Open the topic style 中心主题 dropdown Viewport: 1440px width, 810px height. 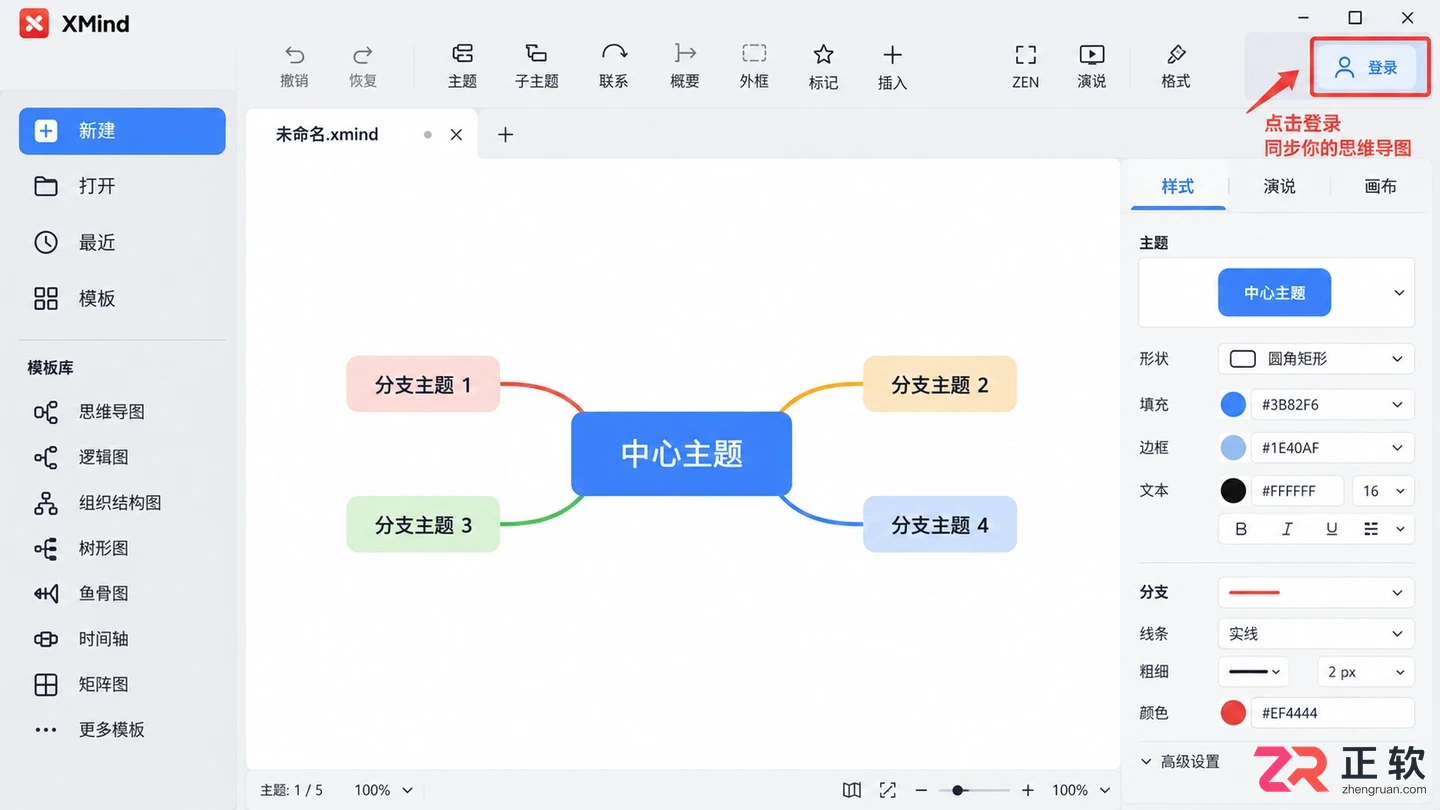coord(1399,293)
